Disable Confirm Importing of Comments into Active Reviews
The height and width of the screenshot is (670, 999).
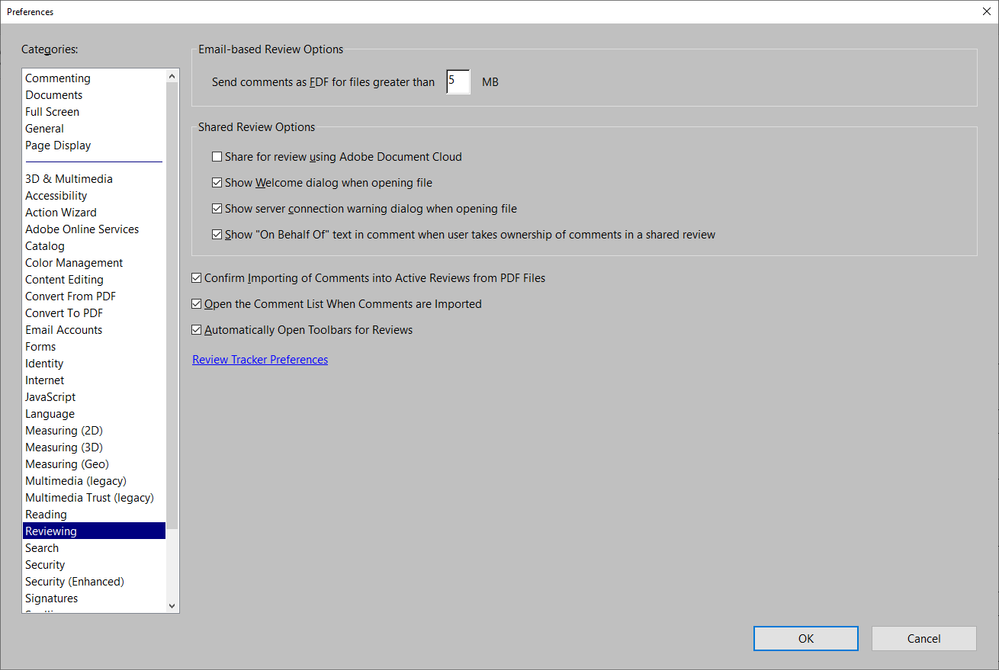196,278
